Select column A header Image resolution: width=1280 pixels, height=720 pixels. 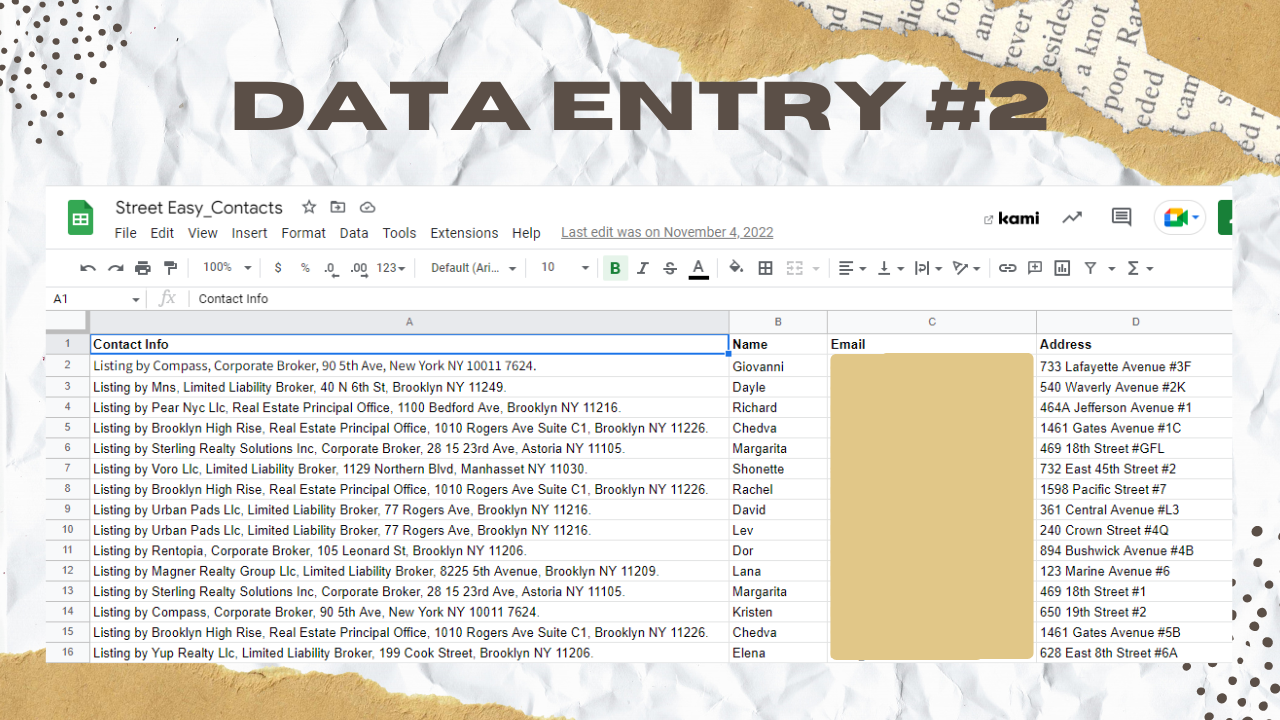(x=409, y=322)
